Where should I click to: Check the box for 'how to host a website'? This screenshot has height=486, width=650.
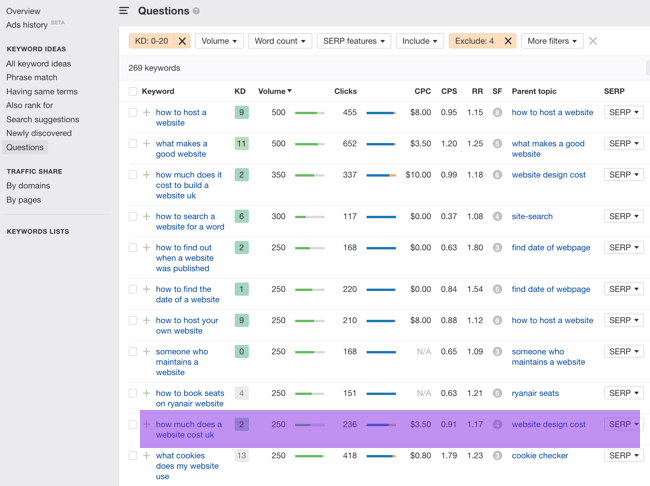pyautogui.click(x=133, y=113)
